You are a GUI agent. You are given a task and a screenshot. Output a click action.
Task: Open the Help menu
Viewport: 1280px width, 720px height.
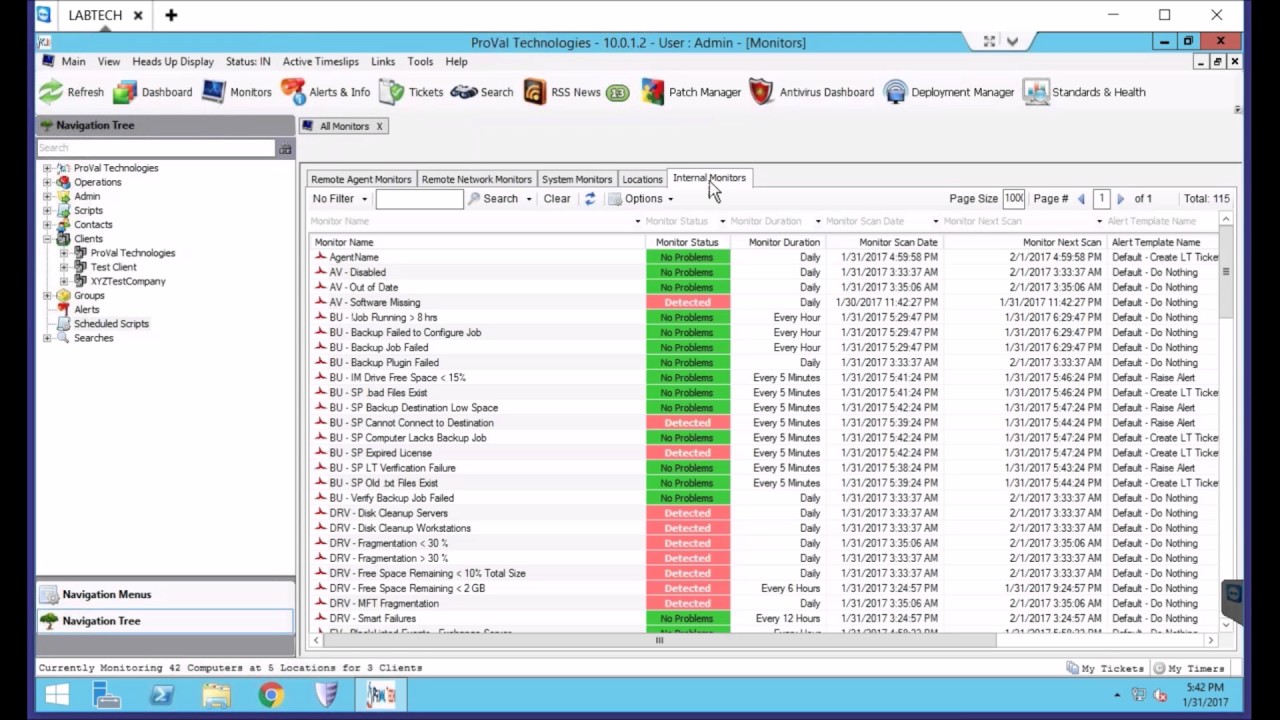click(456, 62)
